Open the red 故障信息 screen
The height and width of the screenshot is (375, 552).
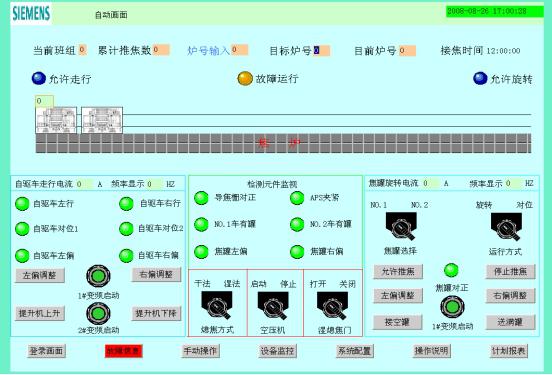124,351
